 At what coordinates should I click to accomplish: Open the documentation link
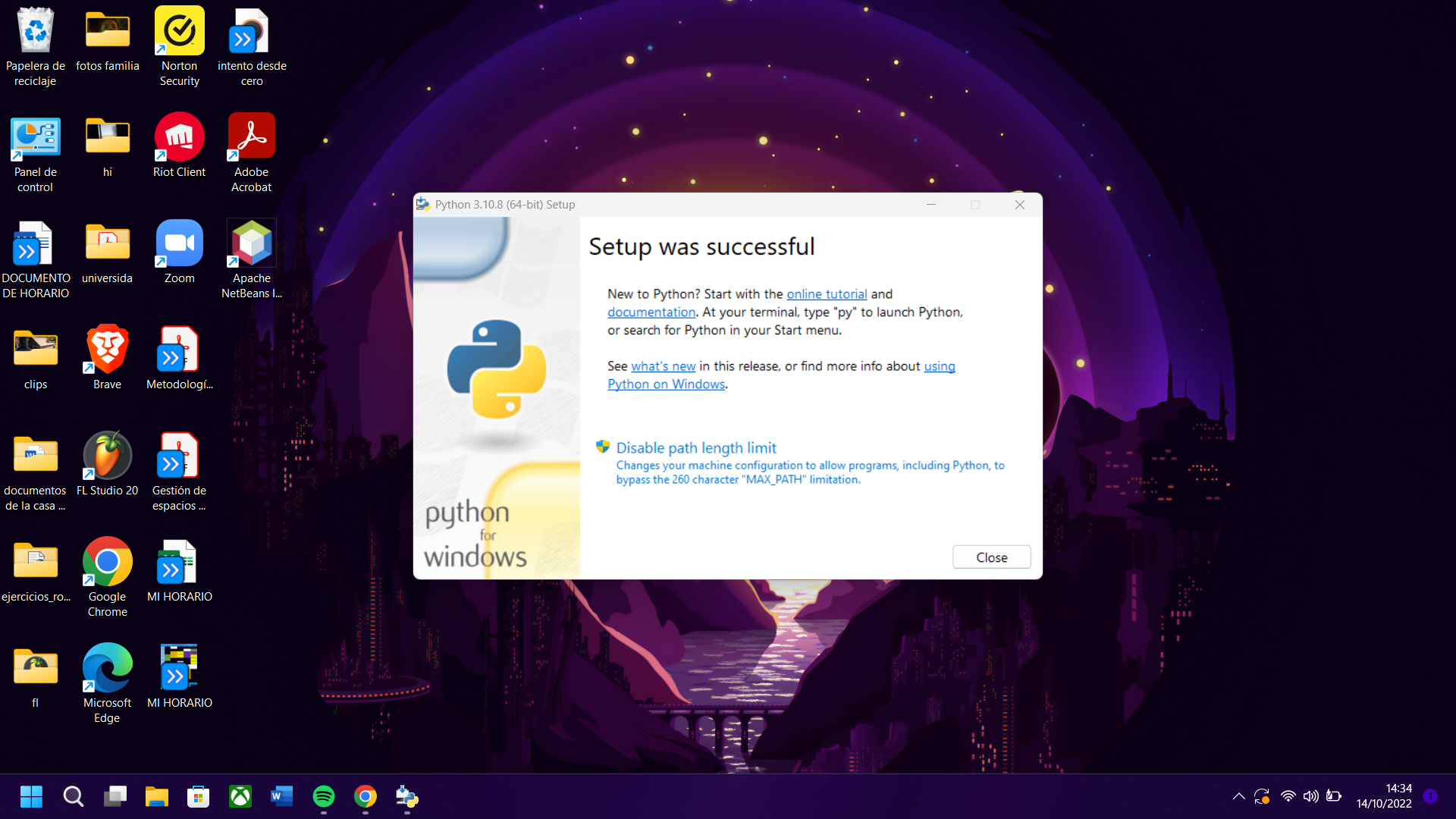[651, 312]
